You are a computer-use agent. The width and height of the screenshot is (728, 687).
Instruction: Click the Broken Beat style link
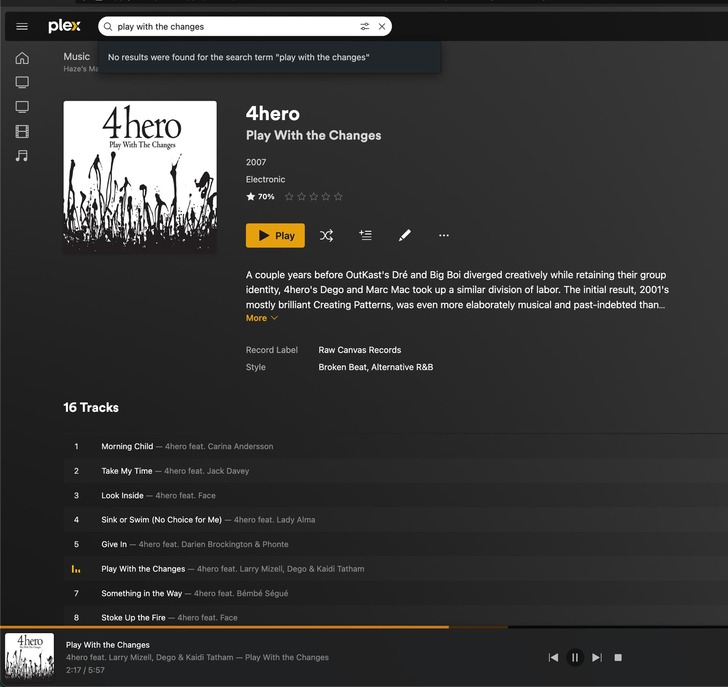tap(342, 367)
